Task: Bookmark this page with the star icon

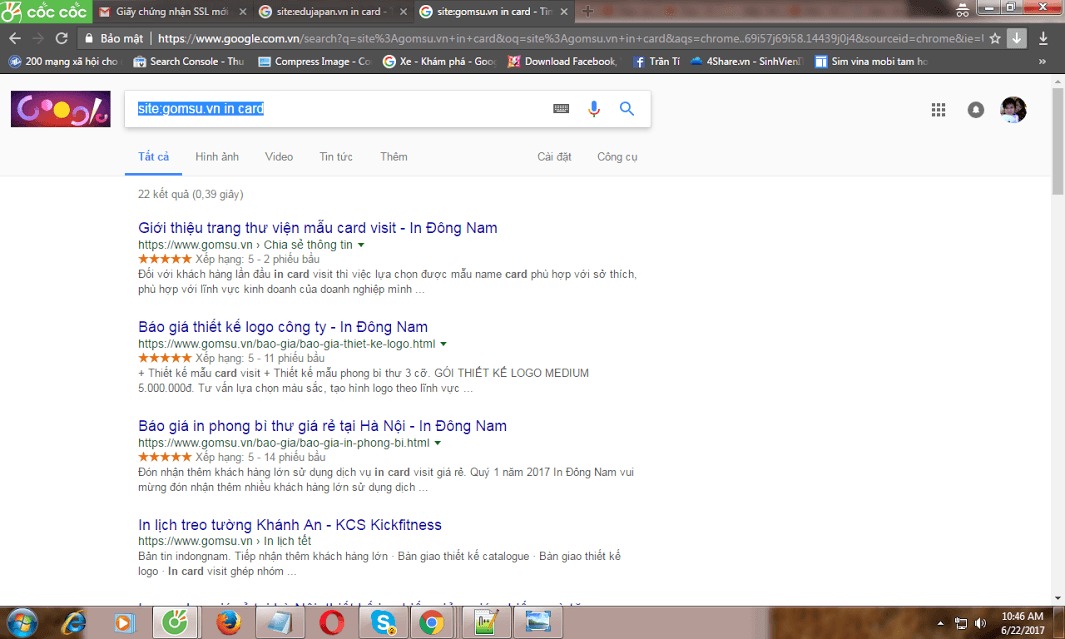Action: click(995, 39)
